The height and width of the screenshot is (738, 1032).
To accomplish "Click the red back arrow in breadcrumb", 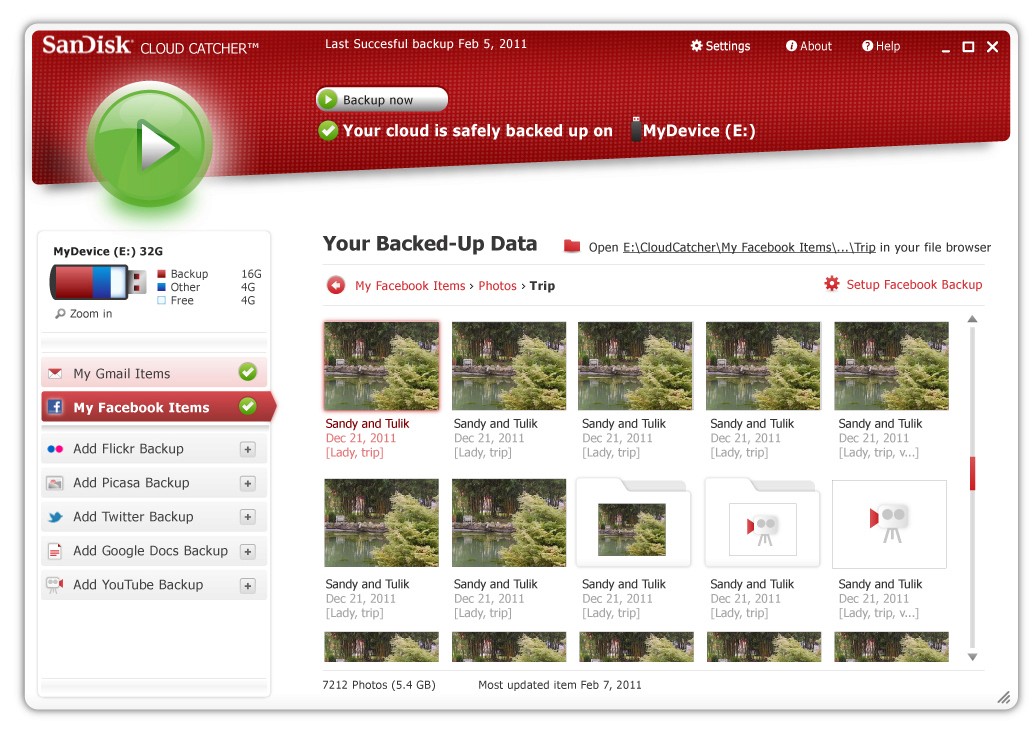I will coord(336,285).
